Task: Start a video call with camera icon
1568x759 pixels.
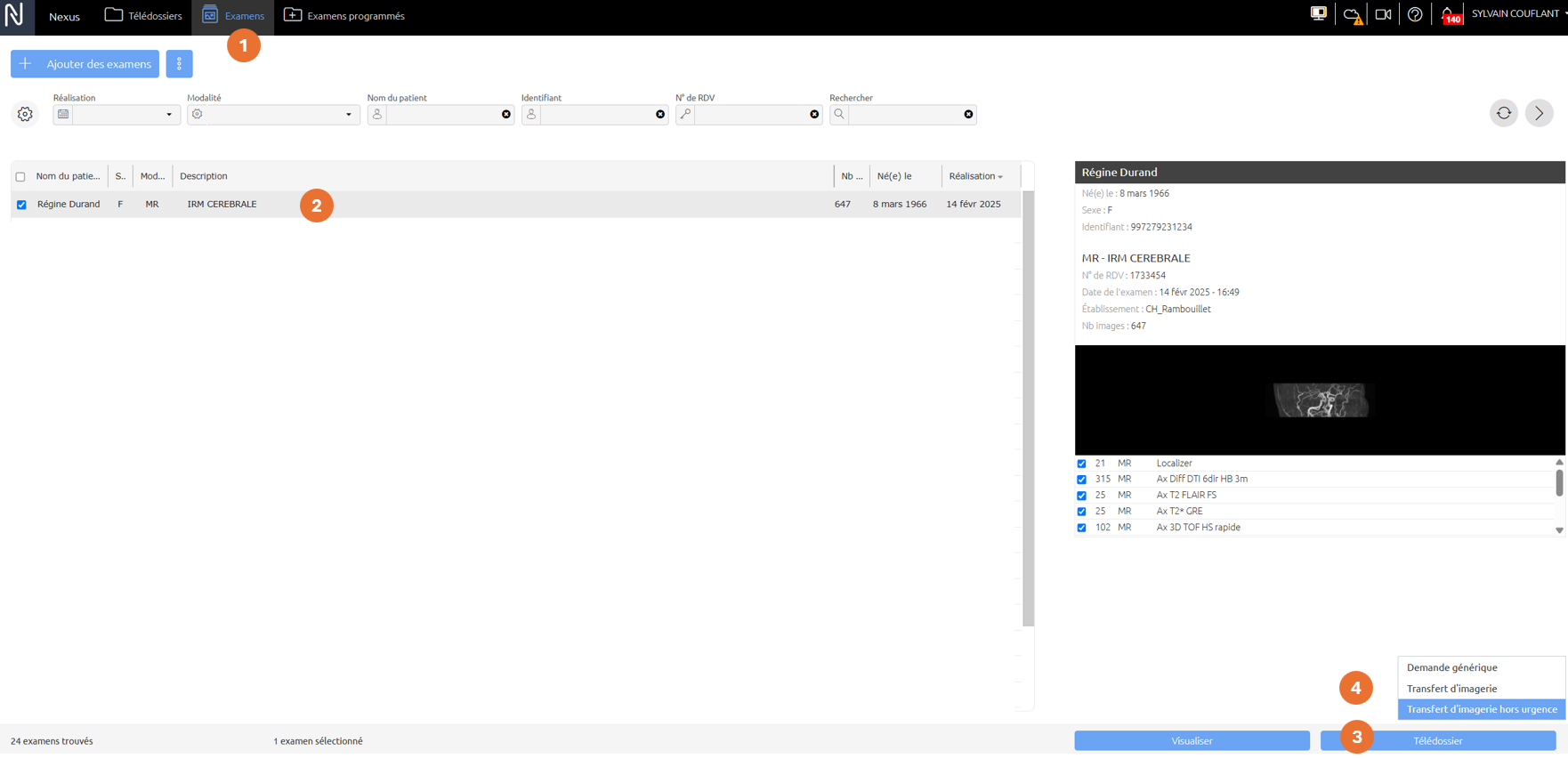Action: click(1383, 14)
